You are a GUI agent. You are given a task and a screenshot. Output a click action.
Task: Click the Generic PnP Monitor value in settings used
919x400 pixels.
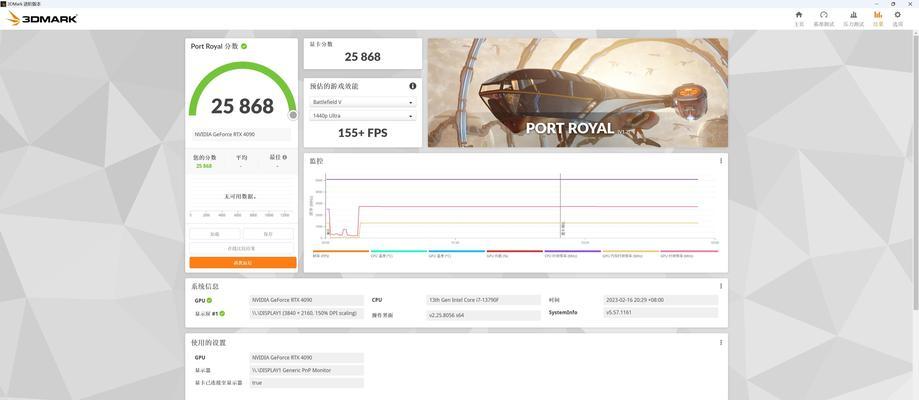point(306,370)
